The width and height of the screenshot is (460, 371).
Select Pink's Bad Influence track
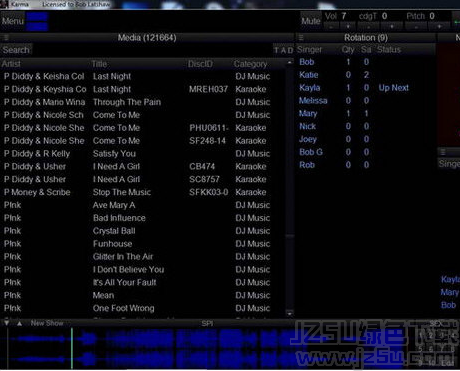(143, 218)
